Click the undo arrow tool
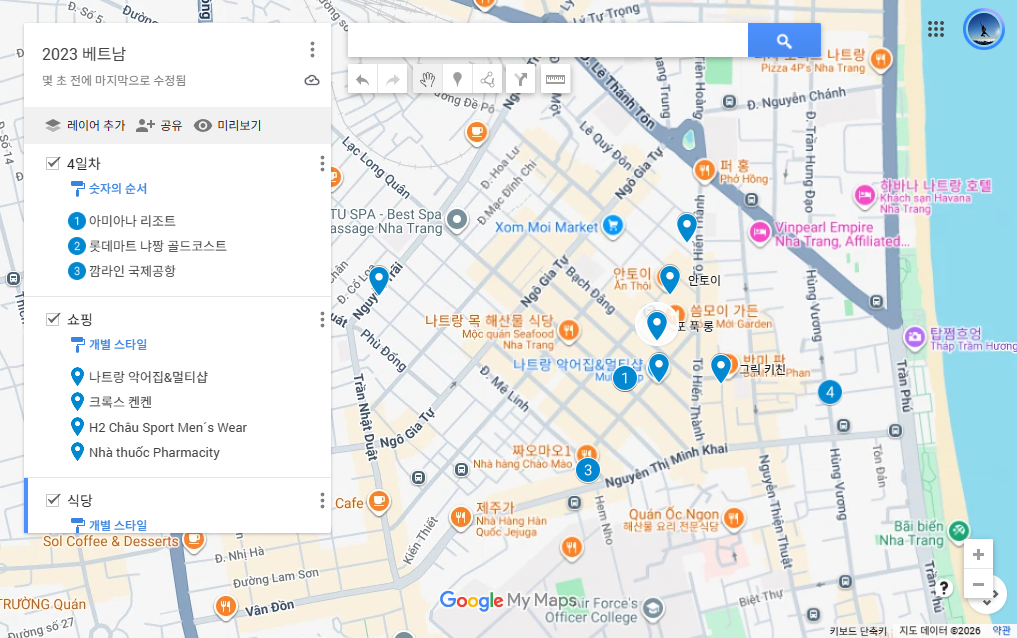 coord(363,80)
